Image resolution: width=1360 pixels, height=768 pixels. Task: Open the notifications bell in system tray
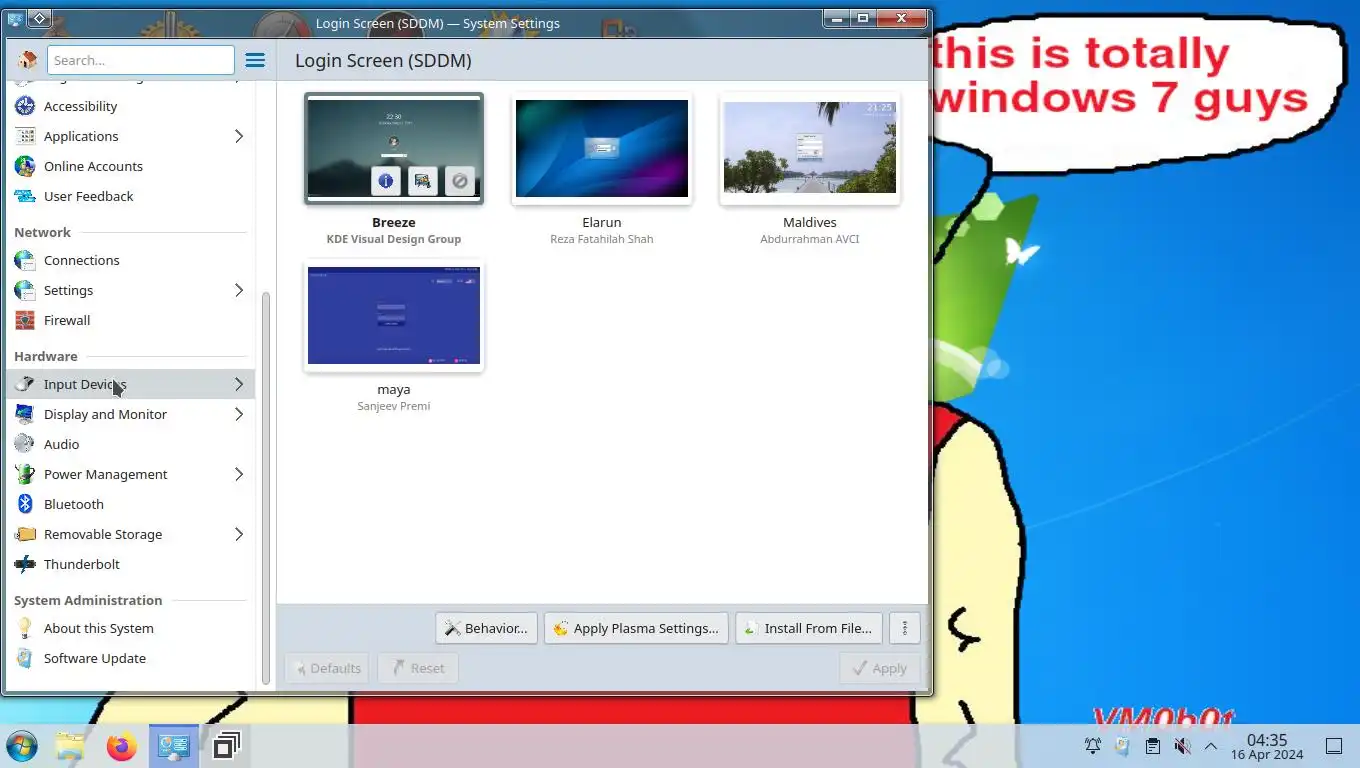coord(1093,746)
